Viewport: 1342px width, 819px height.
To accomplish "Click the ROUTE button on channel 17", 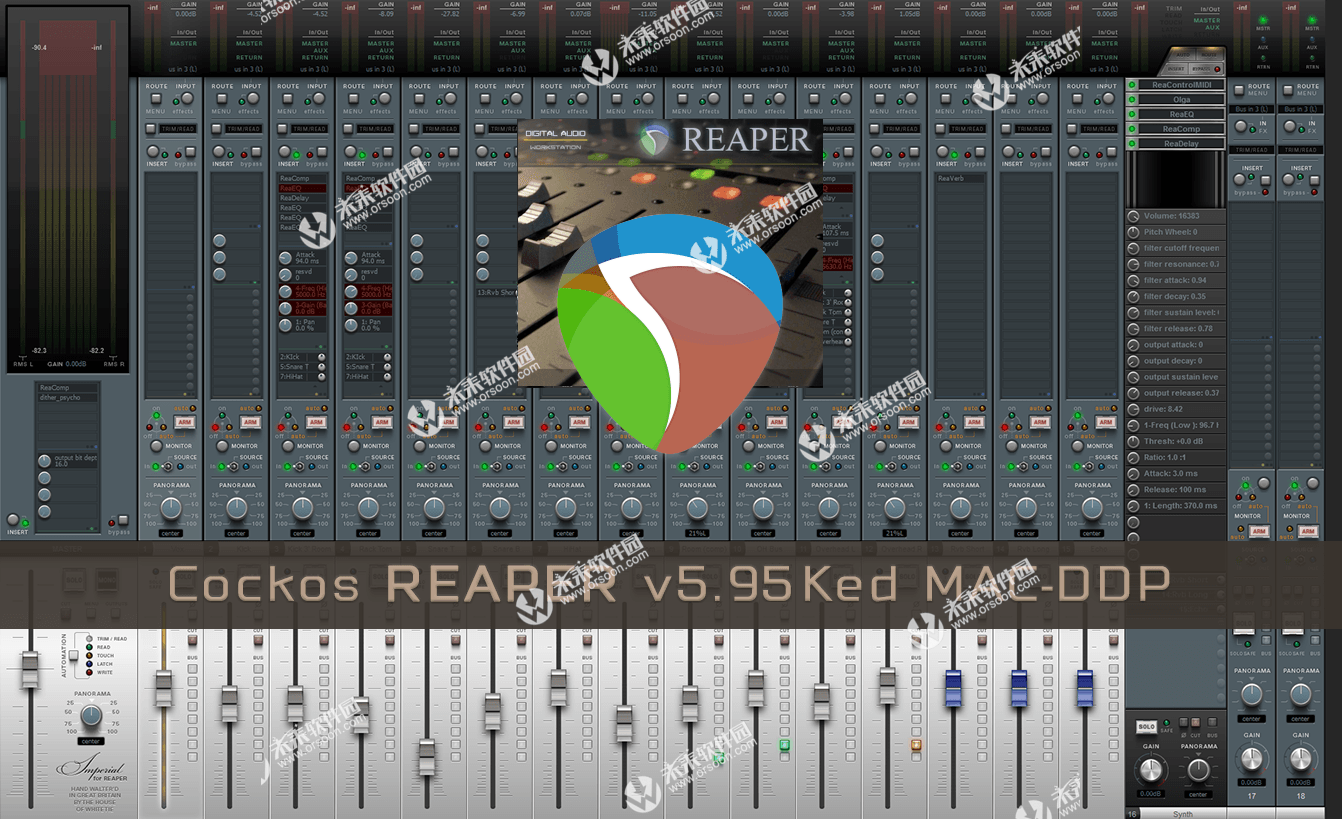I will [1238, 90].
